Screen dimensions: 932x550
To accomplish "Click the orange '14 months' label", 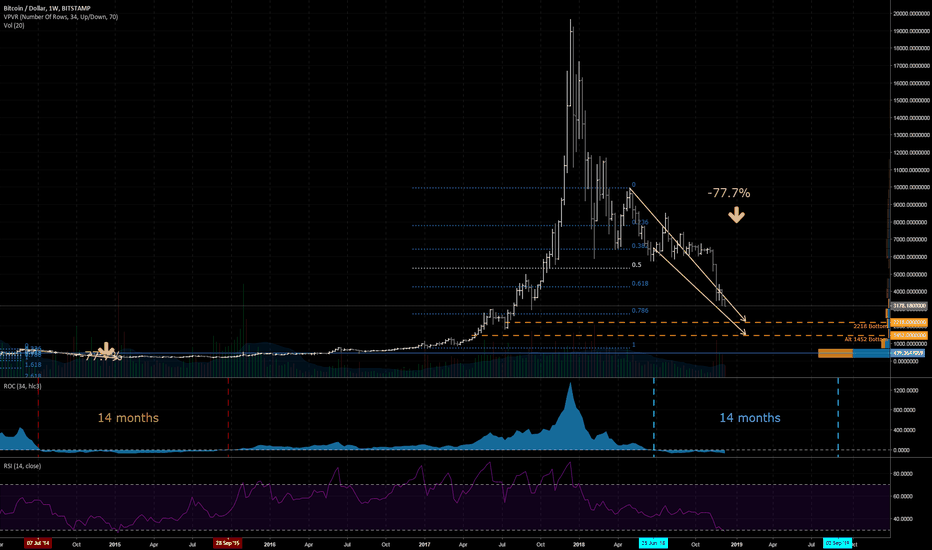I will [x=128, y=418].
